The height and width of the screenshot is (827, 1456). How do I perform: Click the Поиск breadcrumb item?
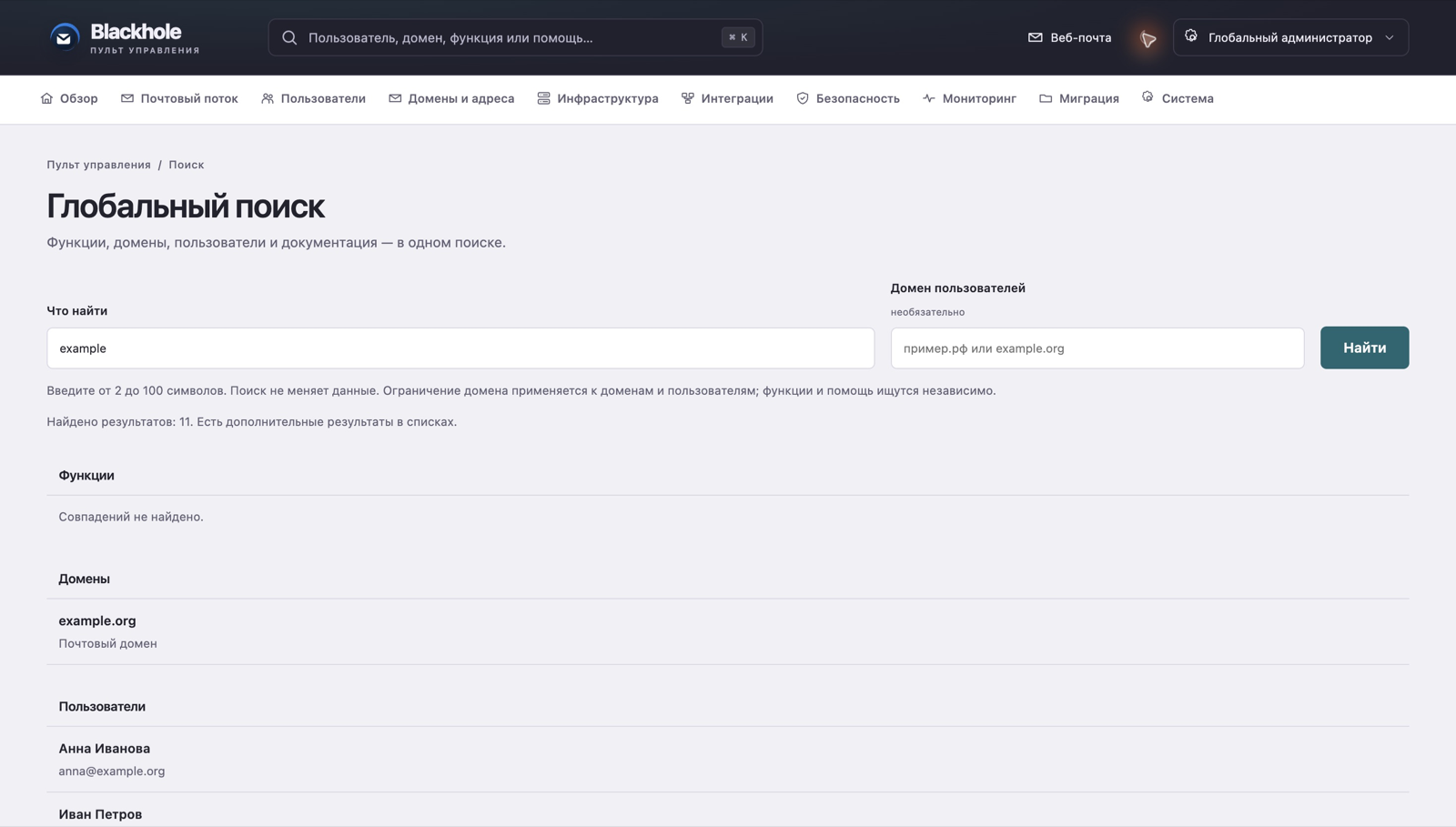tap(186, 165)
